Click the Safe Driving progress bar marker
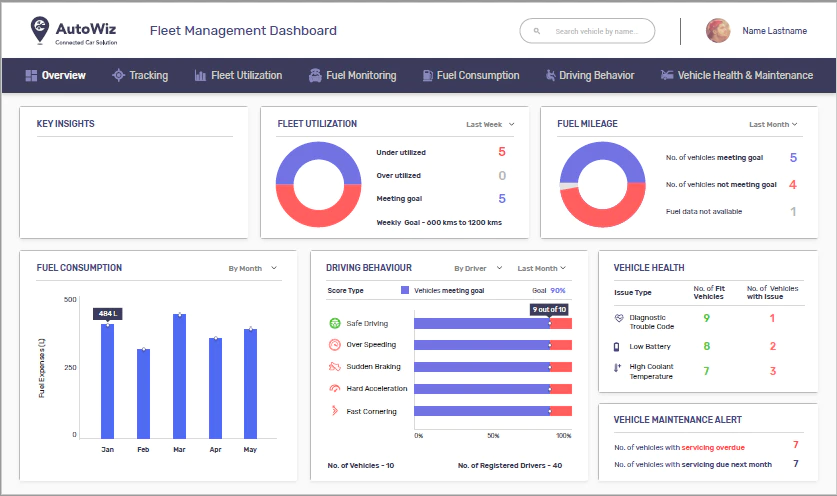The image size is (837, 496). (x=550, y=323)
